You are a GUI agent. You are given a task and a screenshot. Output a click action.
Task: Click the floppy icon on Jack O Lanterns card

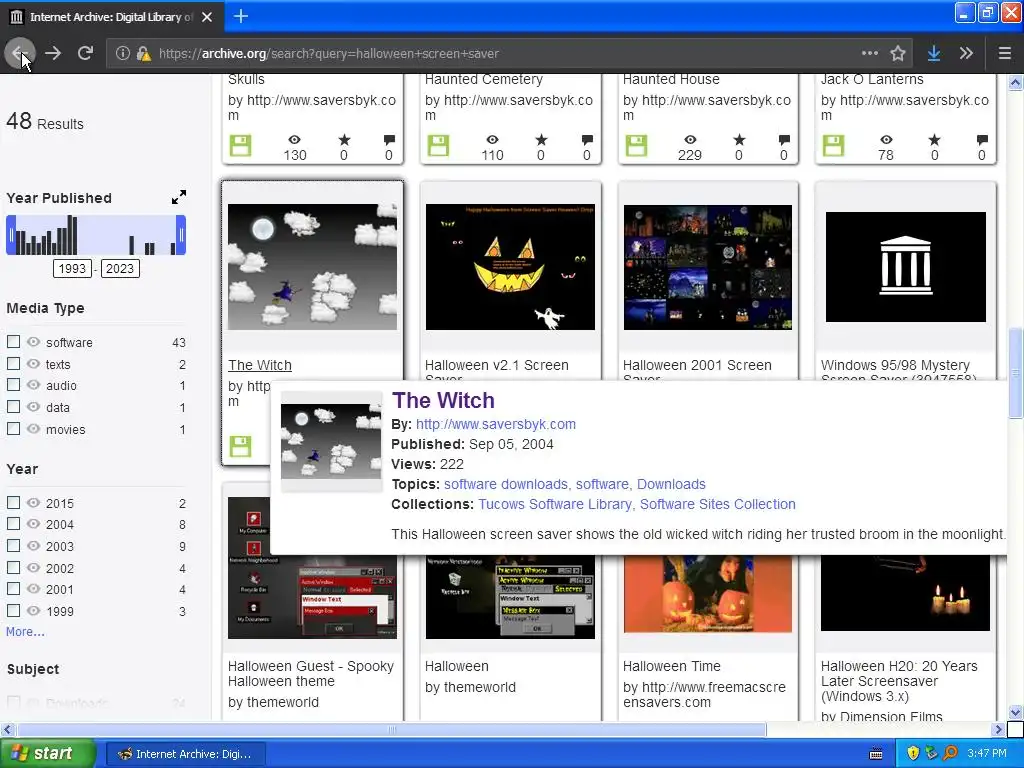pos(833,146)
